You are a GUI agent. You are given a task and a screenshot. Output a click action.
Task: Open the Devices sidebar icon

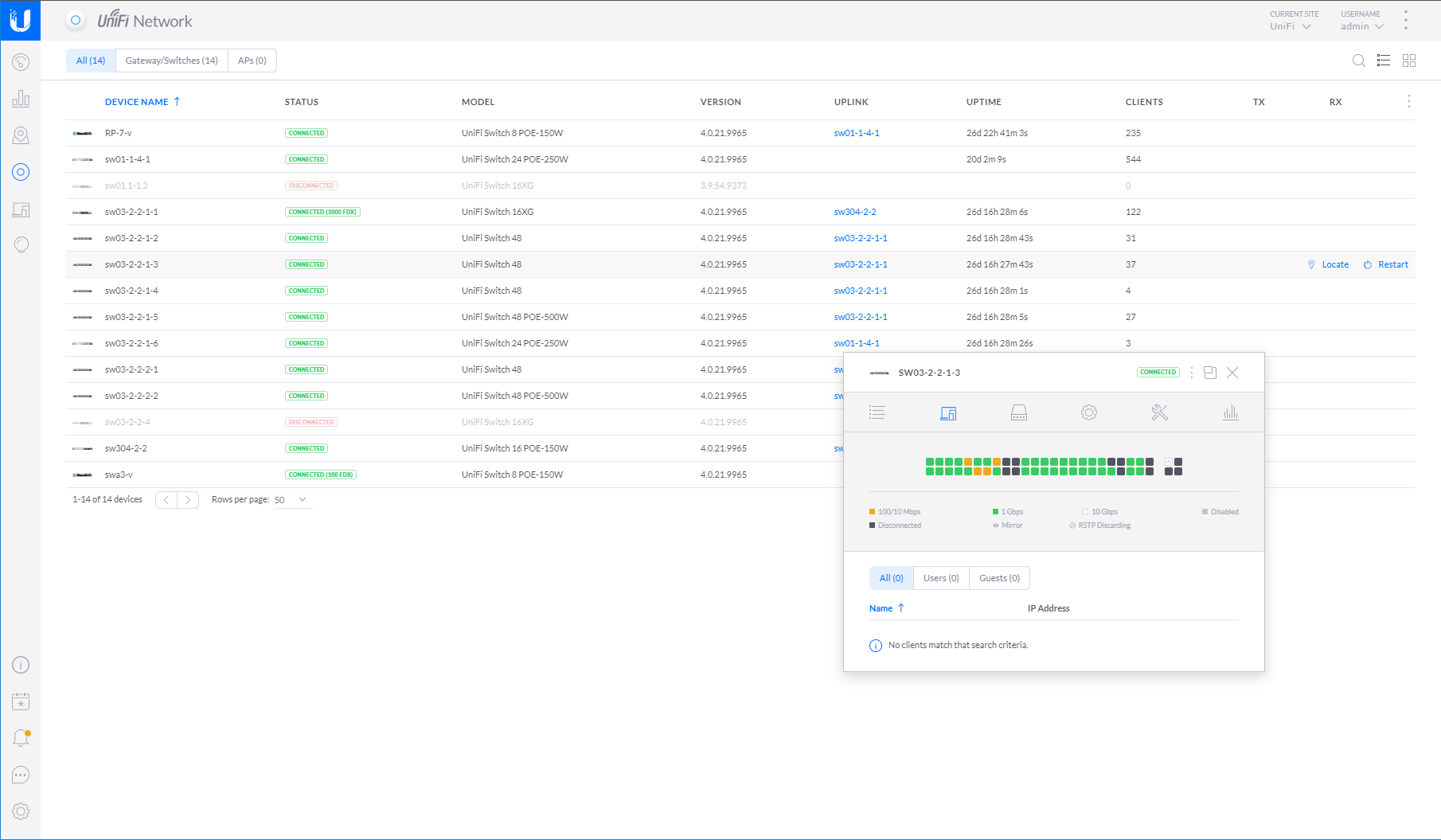tap(21, 172)
